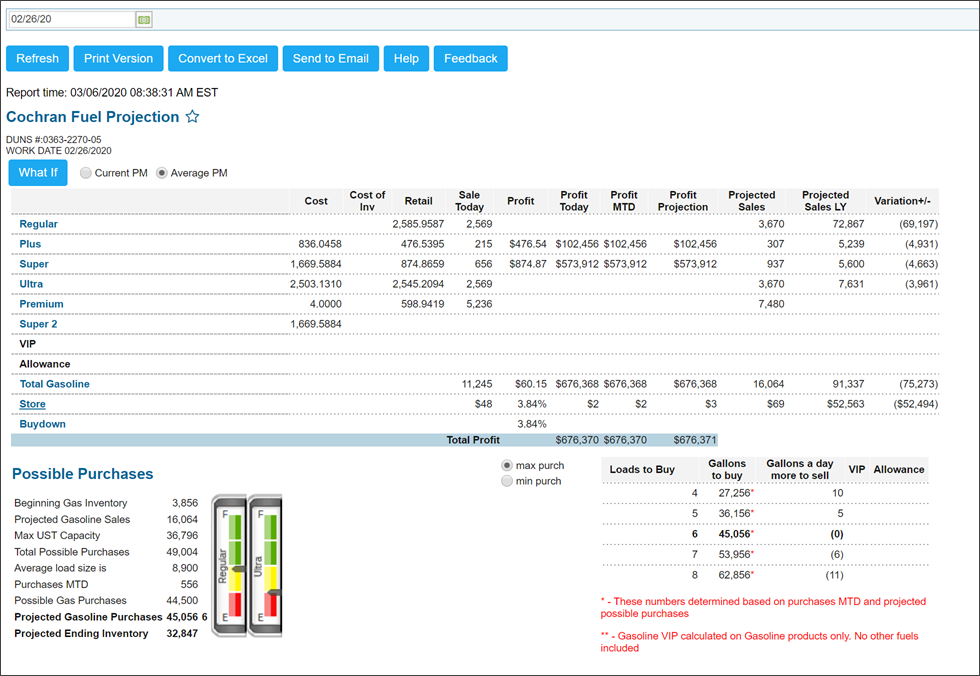Select the Average PM radio button

[x=162, y=173]
